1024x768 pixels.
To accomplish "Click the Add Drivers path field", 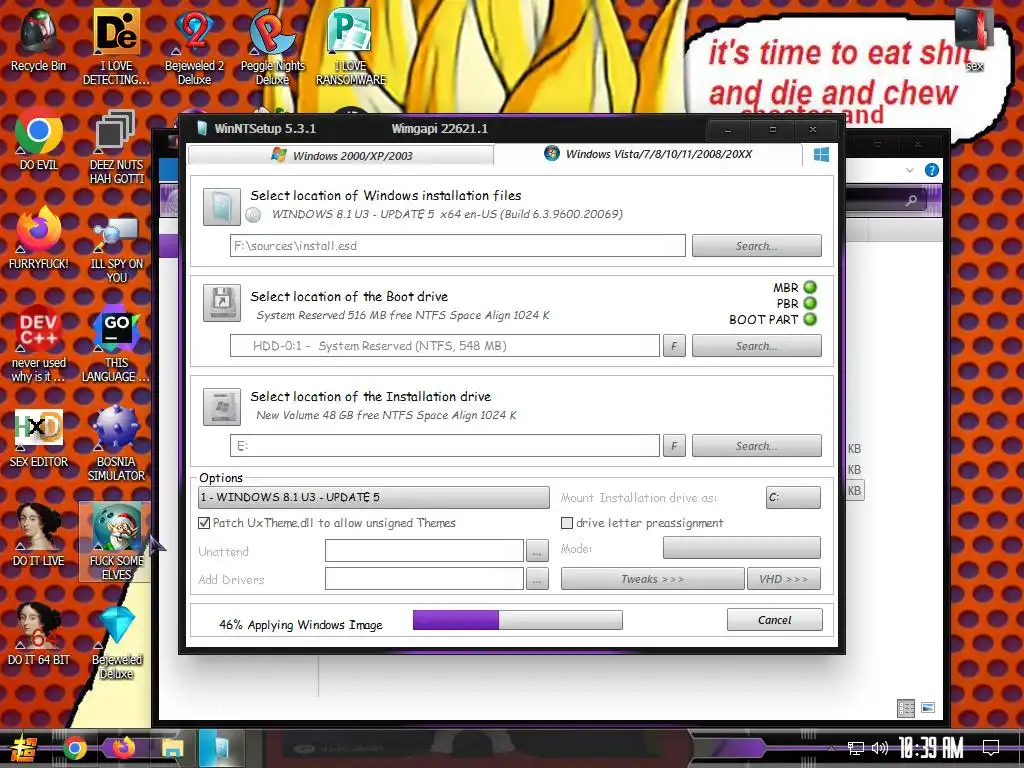I will (424, 579).
